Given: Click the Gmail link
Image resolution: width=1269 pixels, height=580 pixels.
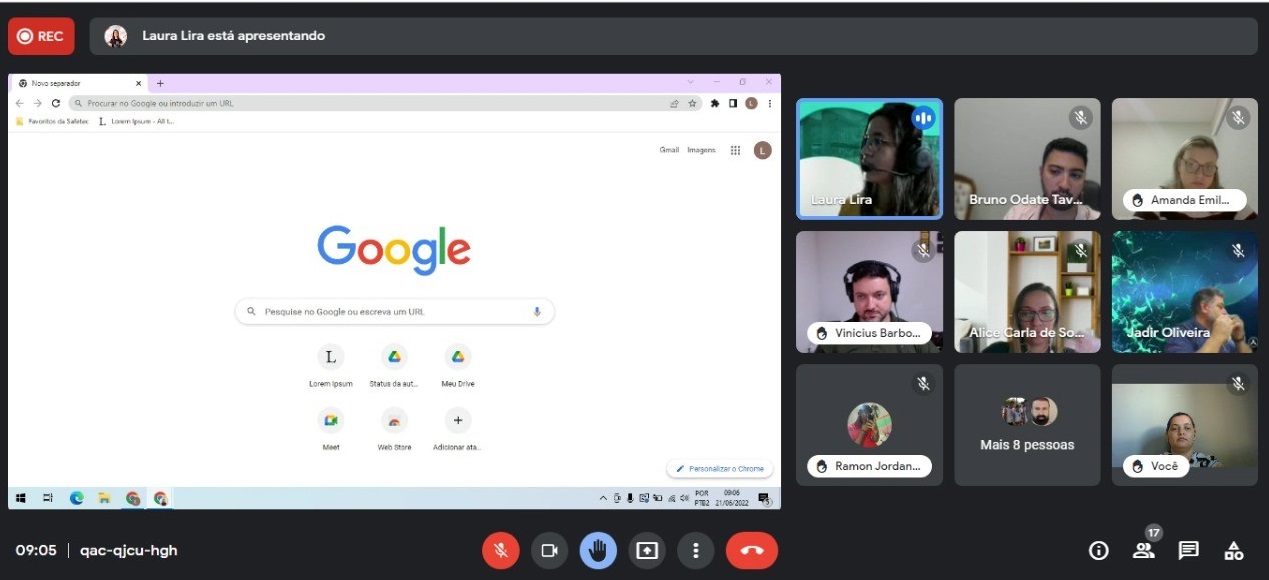Looking at the screenshot, I should [669, 150].
